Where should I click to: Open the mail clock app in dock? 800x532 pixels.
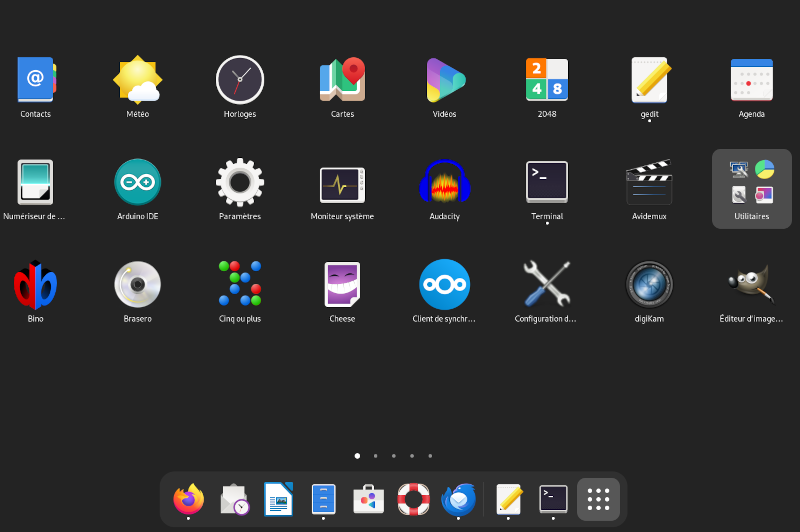tap(234, 499)
